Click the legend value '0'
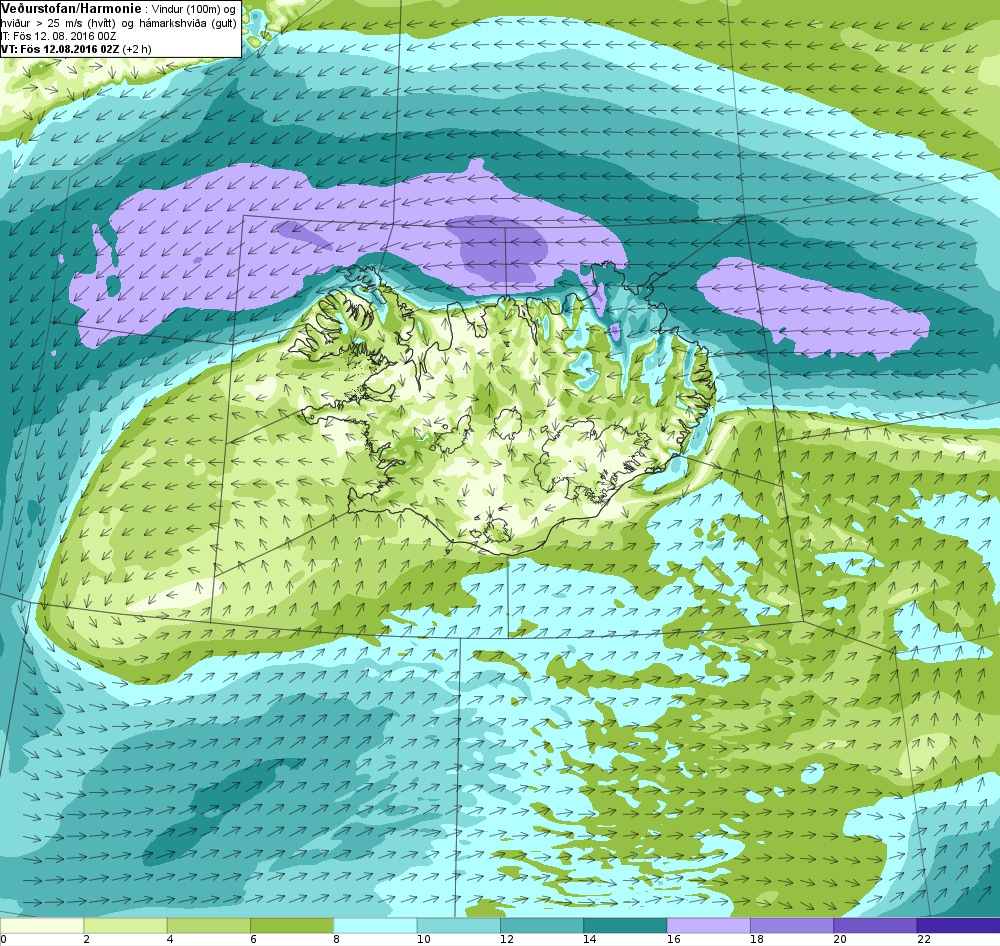The width and height of the screenshot is (1000, 946). pyautogui.click(x=4, y=939)
